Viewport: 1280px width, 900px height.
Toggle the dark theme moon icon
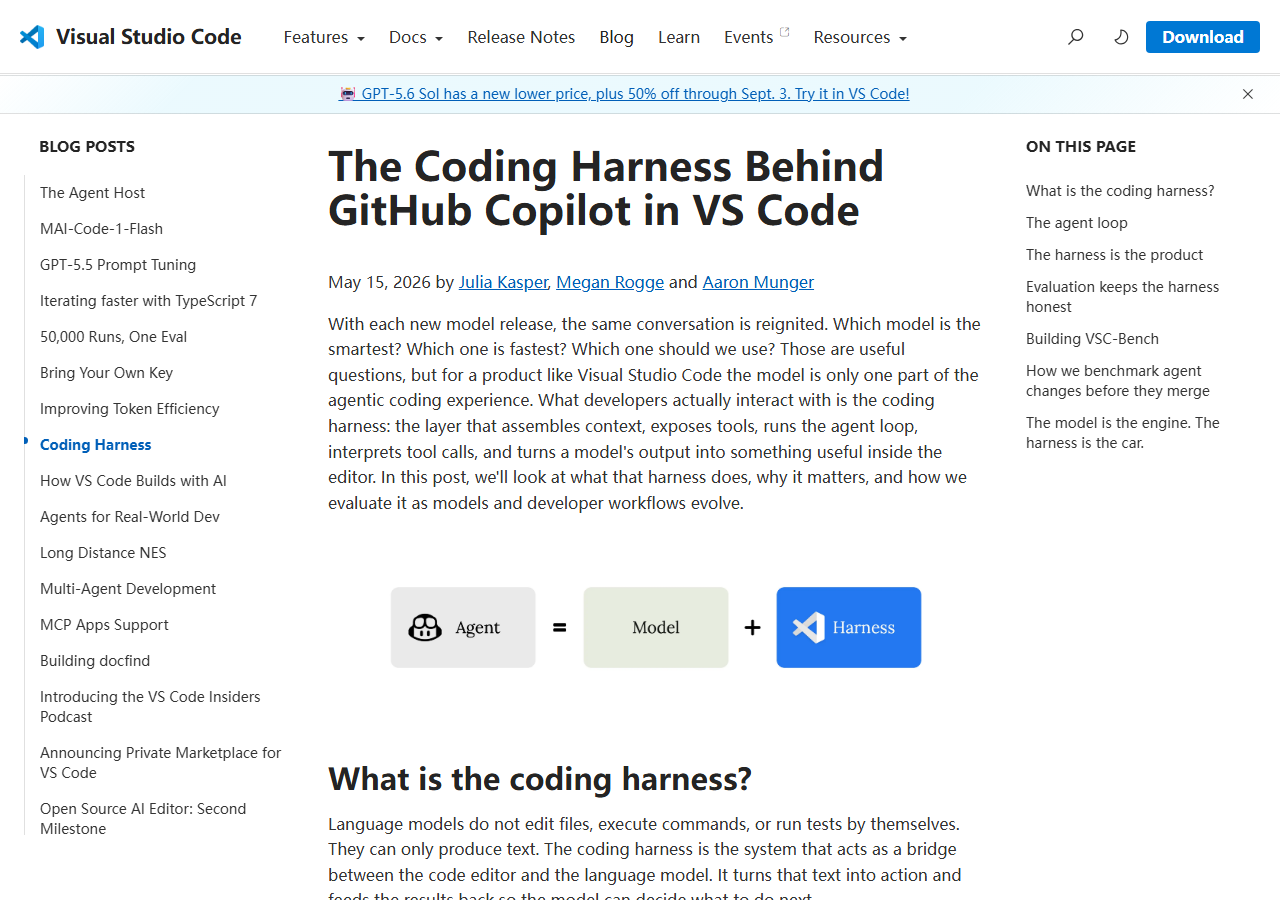tap(1121, 37)
